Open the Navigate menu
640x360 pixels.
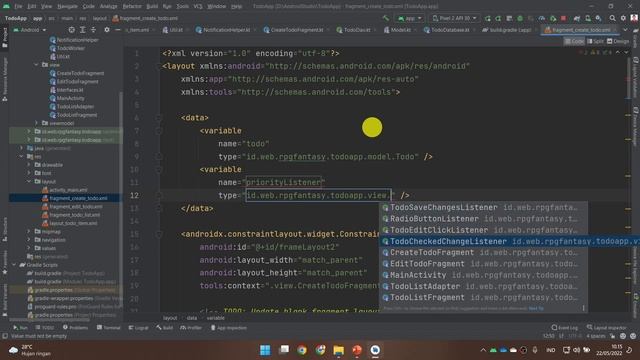(x=67, y=7)
